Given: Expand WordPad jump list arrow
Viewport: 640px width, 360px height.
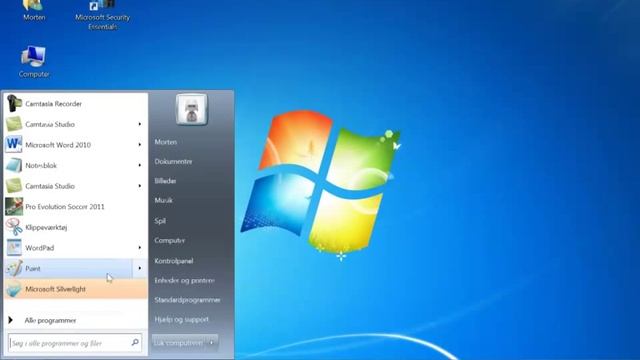Looking at the screenshot, I should (x=140, y=248).
